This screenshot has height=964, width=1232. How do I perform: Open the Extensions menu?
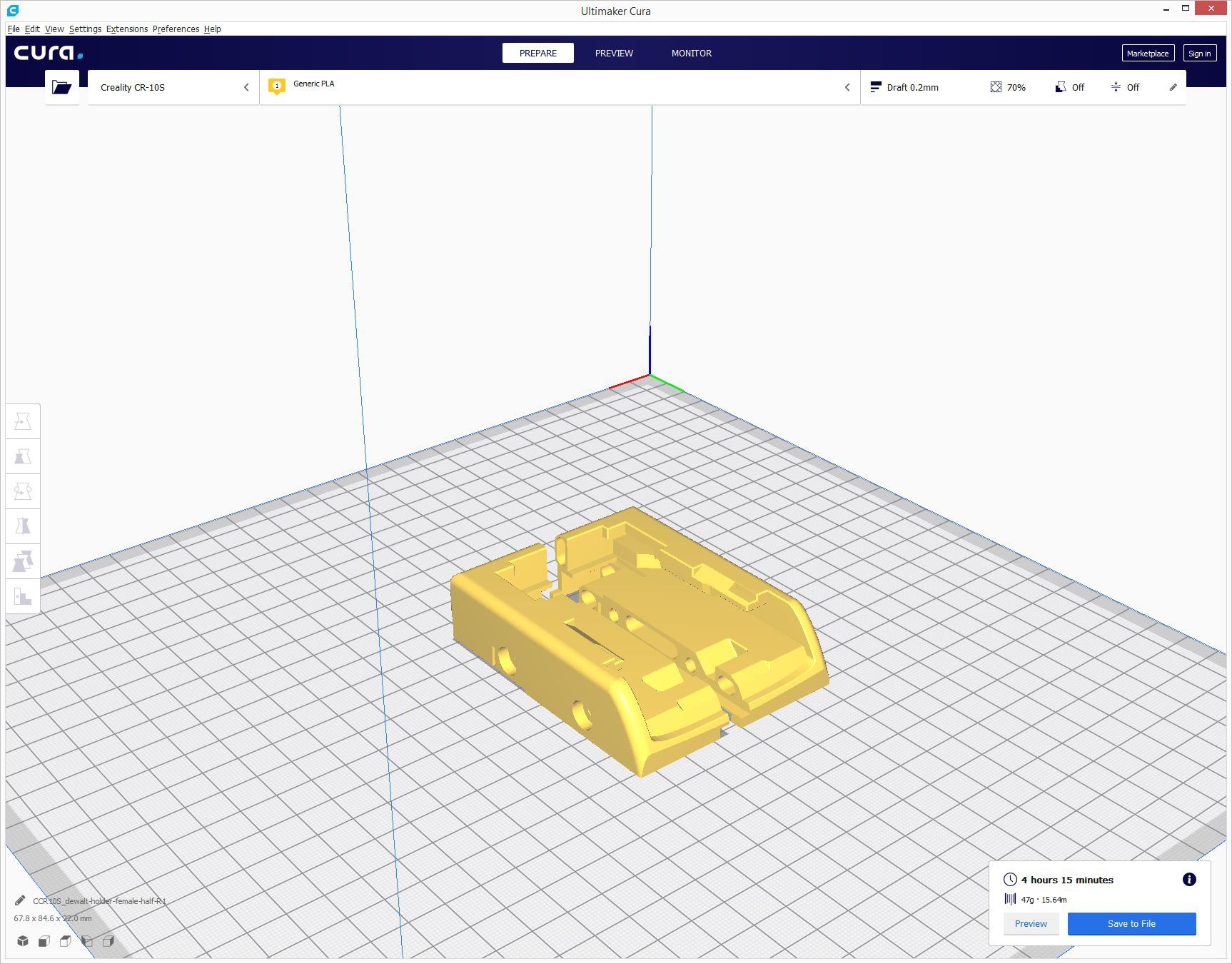127,29
